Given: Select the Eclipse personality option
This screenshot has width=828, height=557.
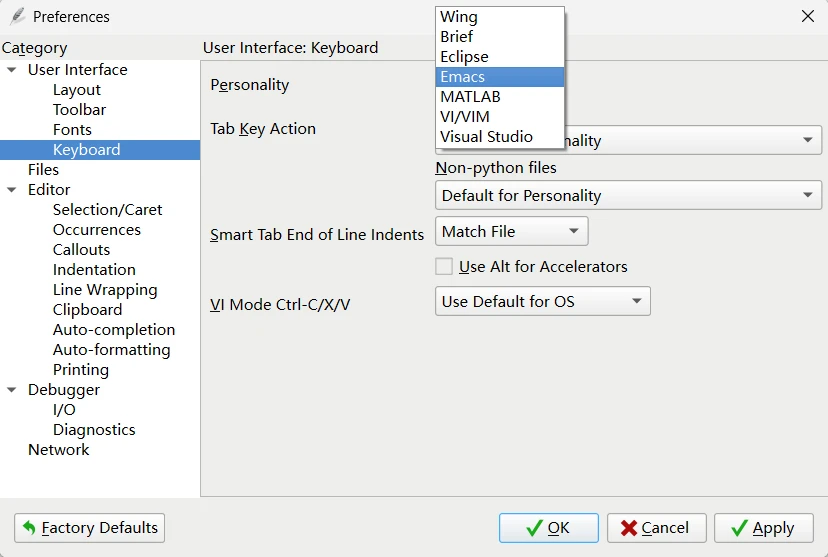Looking at the screenshot, I should (500, 57).
